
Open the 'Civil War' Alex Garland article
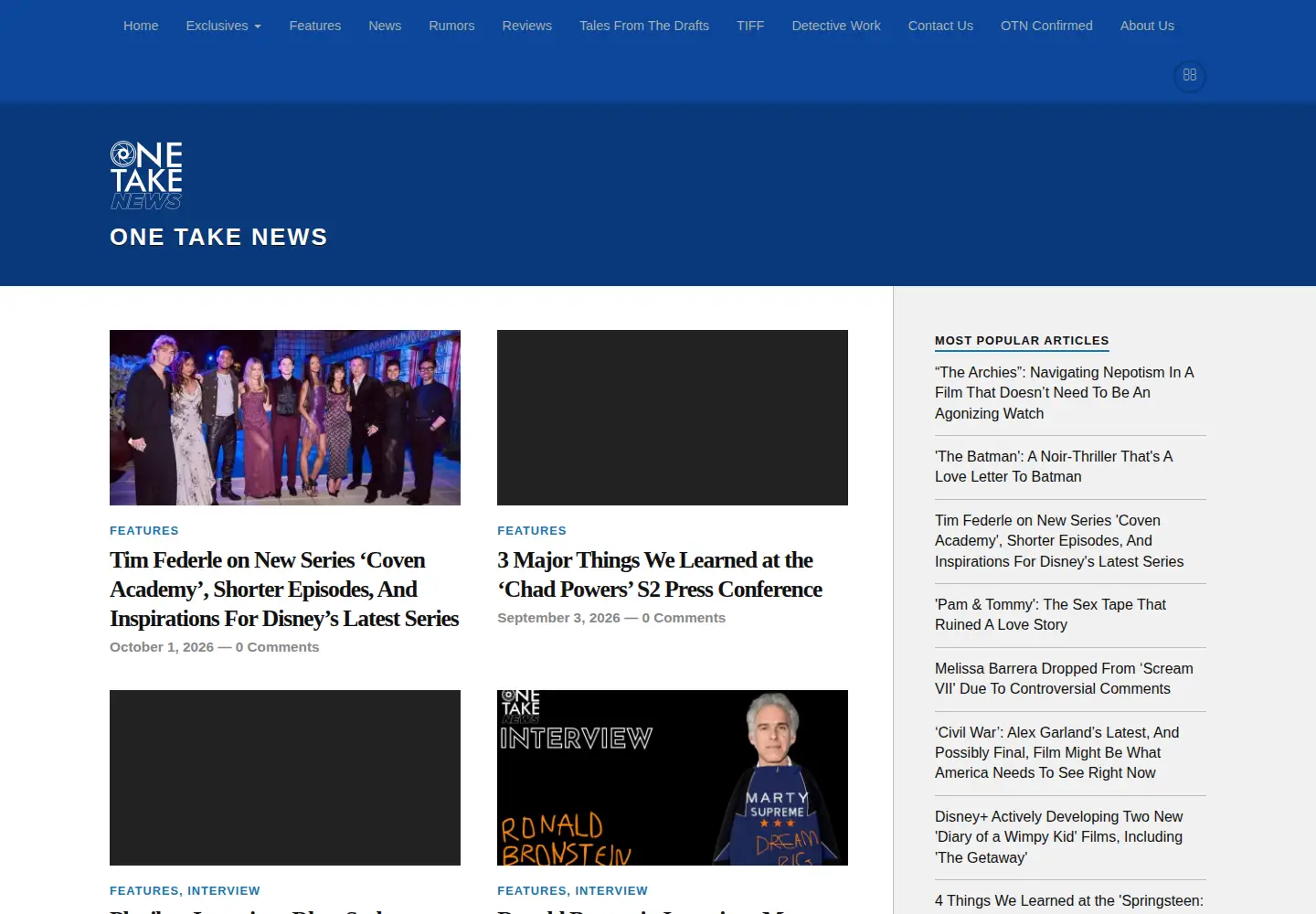point(1056,753)
